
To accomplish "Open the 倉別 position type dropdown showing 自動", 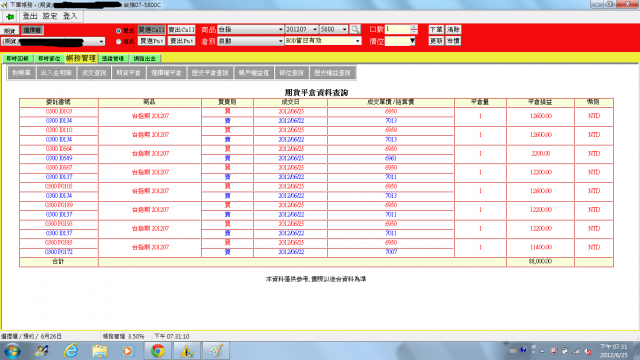I will 250,41.
